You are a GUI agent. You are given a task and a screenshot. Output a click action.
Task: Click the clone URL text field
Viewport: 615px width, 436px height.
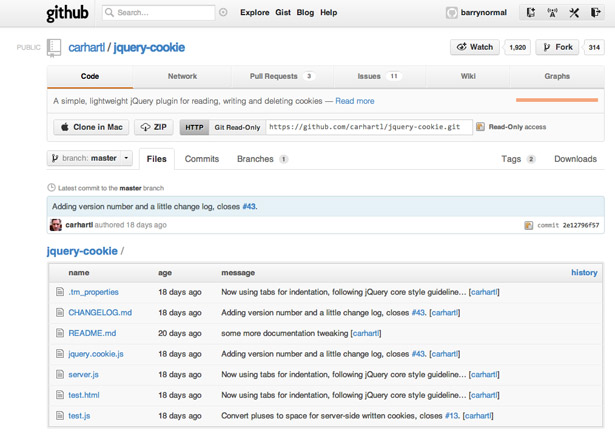tap(369, 127)
